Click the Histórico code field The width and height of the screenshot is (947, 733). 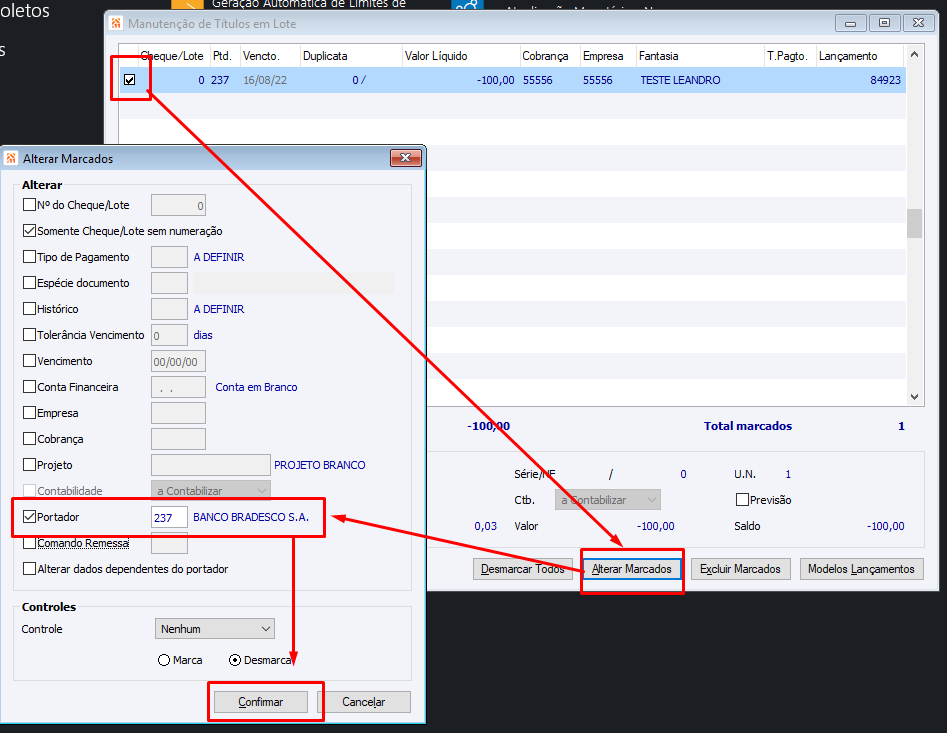tap(169, 309)
